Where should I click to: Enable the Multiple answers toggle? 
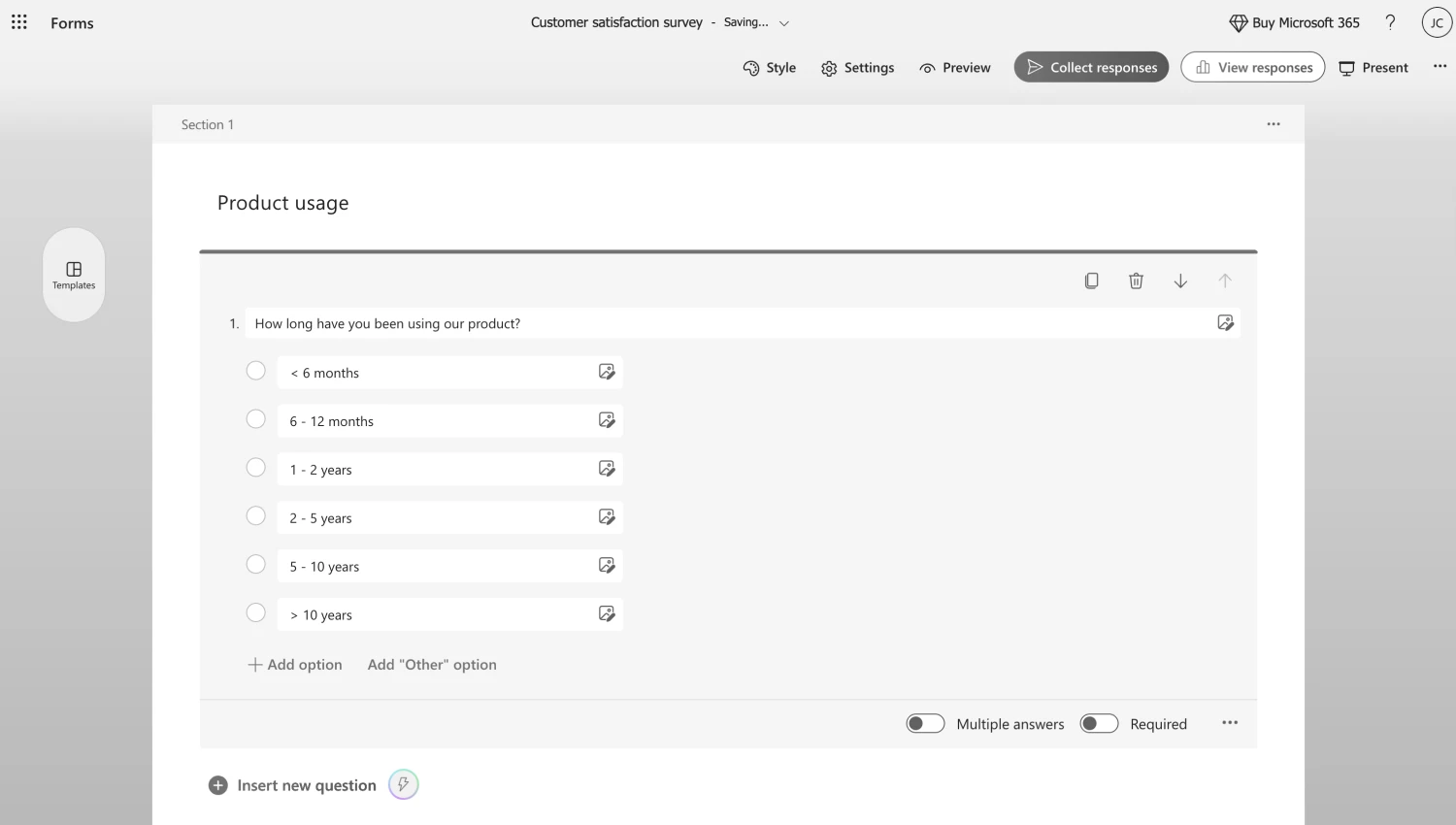coord(925,723)
